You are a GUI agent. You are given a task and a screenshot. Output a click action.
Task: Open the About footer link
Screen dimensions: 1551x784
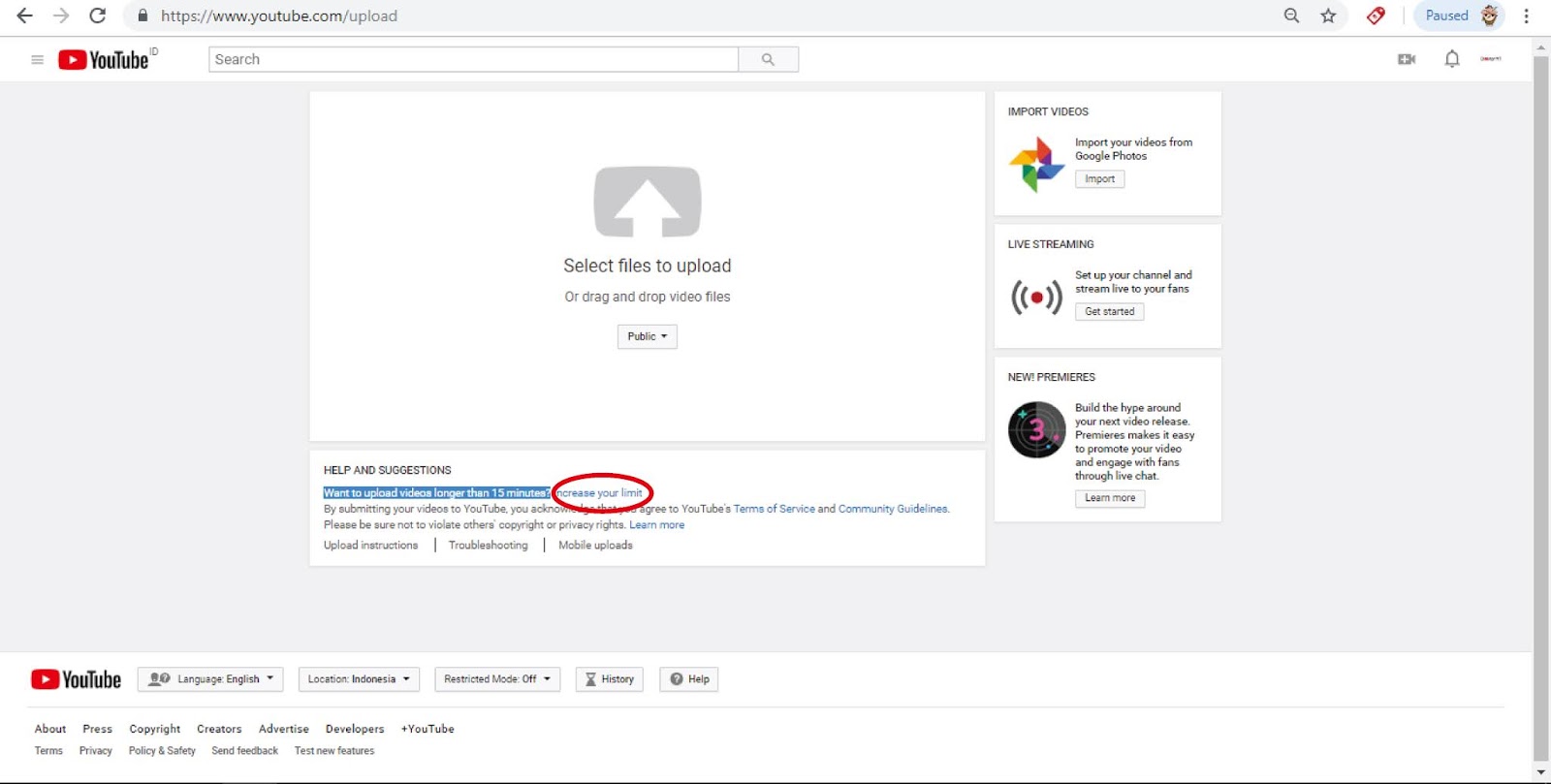coord(50,729)
